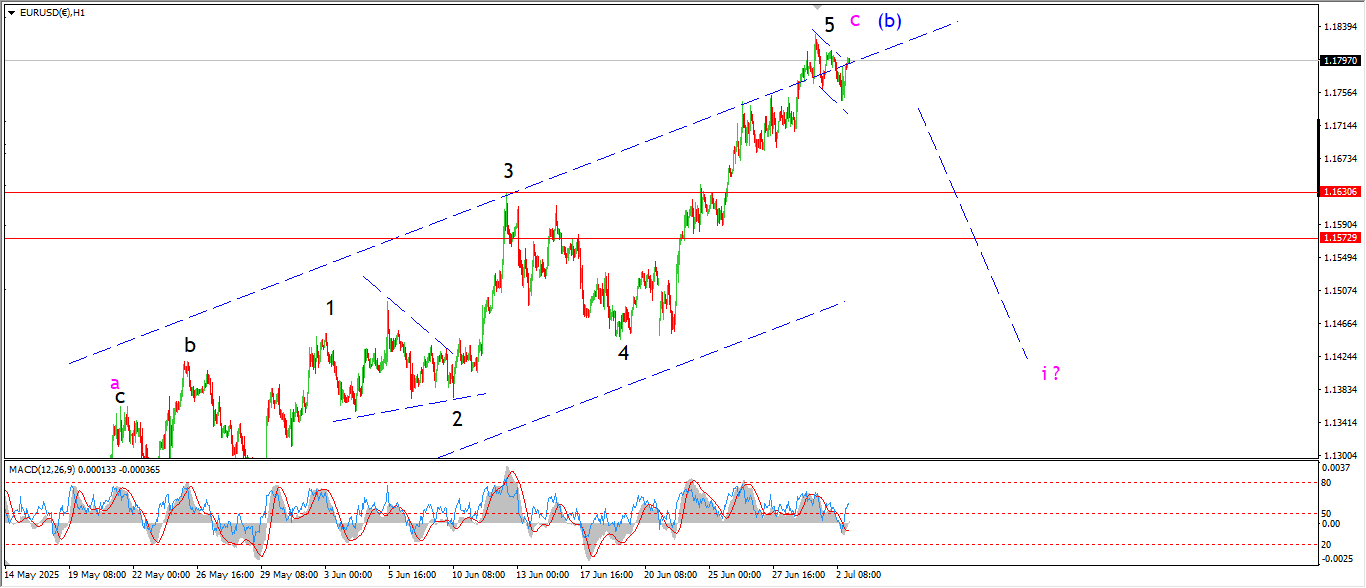Click the red 1.15729 price level tag
The height and width of the screenshot is (588, 1366).
1339,238
